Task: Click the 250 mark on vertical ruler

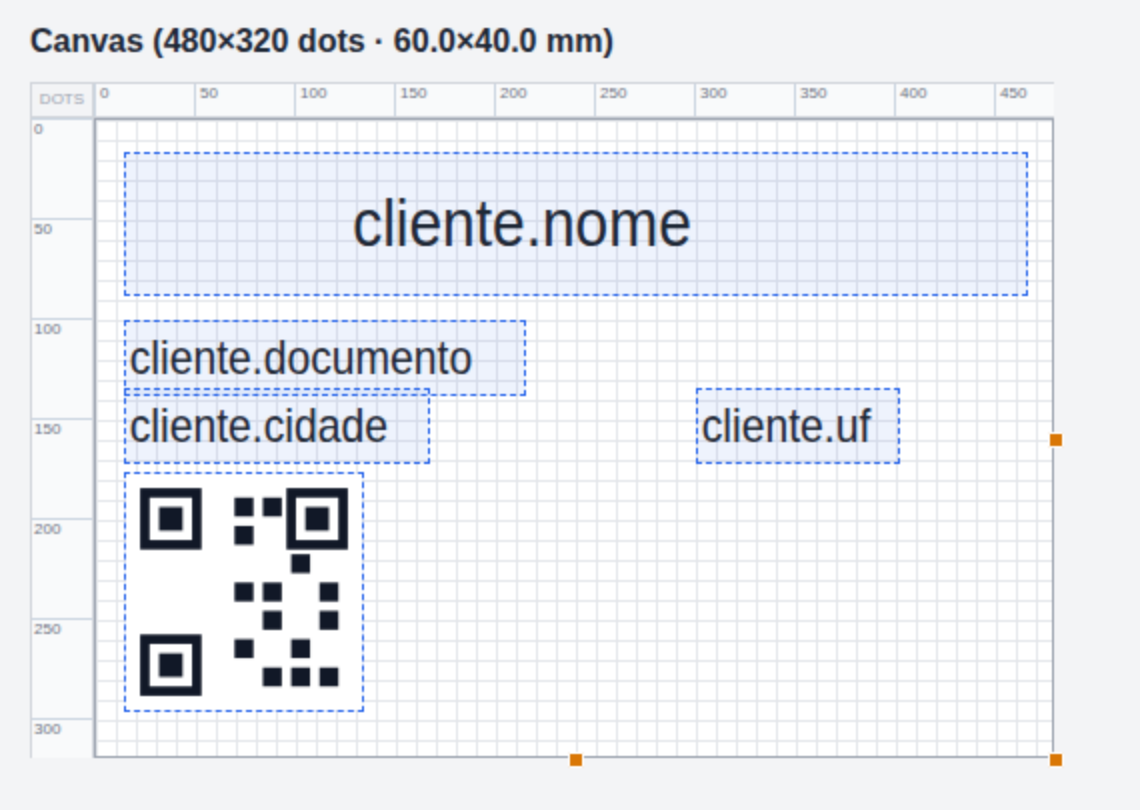Action: [47, 629]
